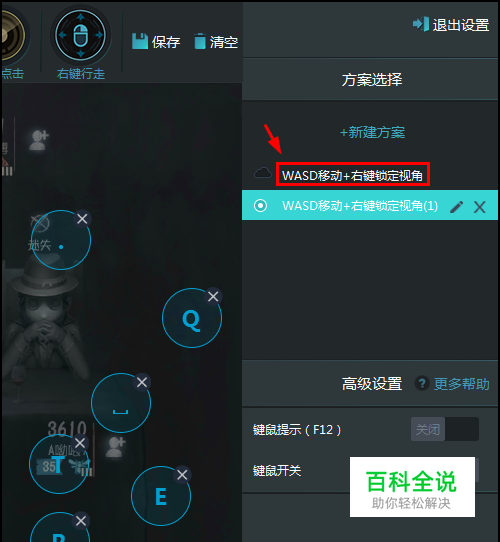
Task: Click the 退出设置 exit arrow icon
Action: click(x=421, y=24)
